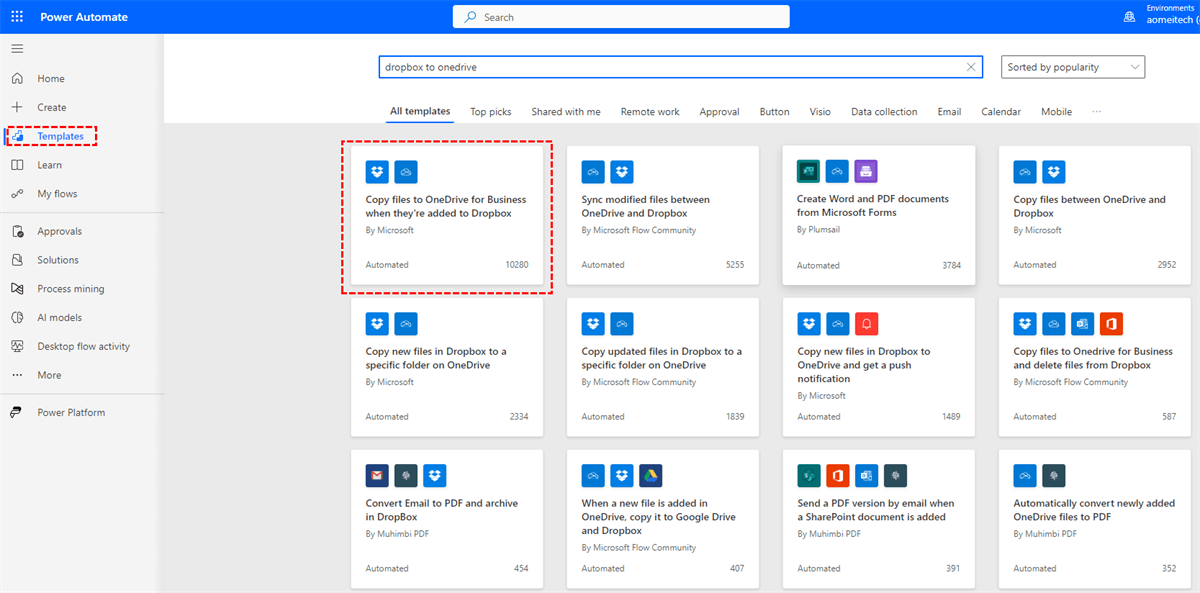1200x593 pixels.
Task: Click the My flows icon
Action: pyautogui.click(x=17, y=194)
